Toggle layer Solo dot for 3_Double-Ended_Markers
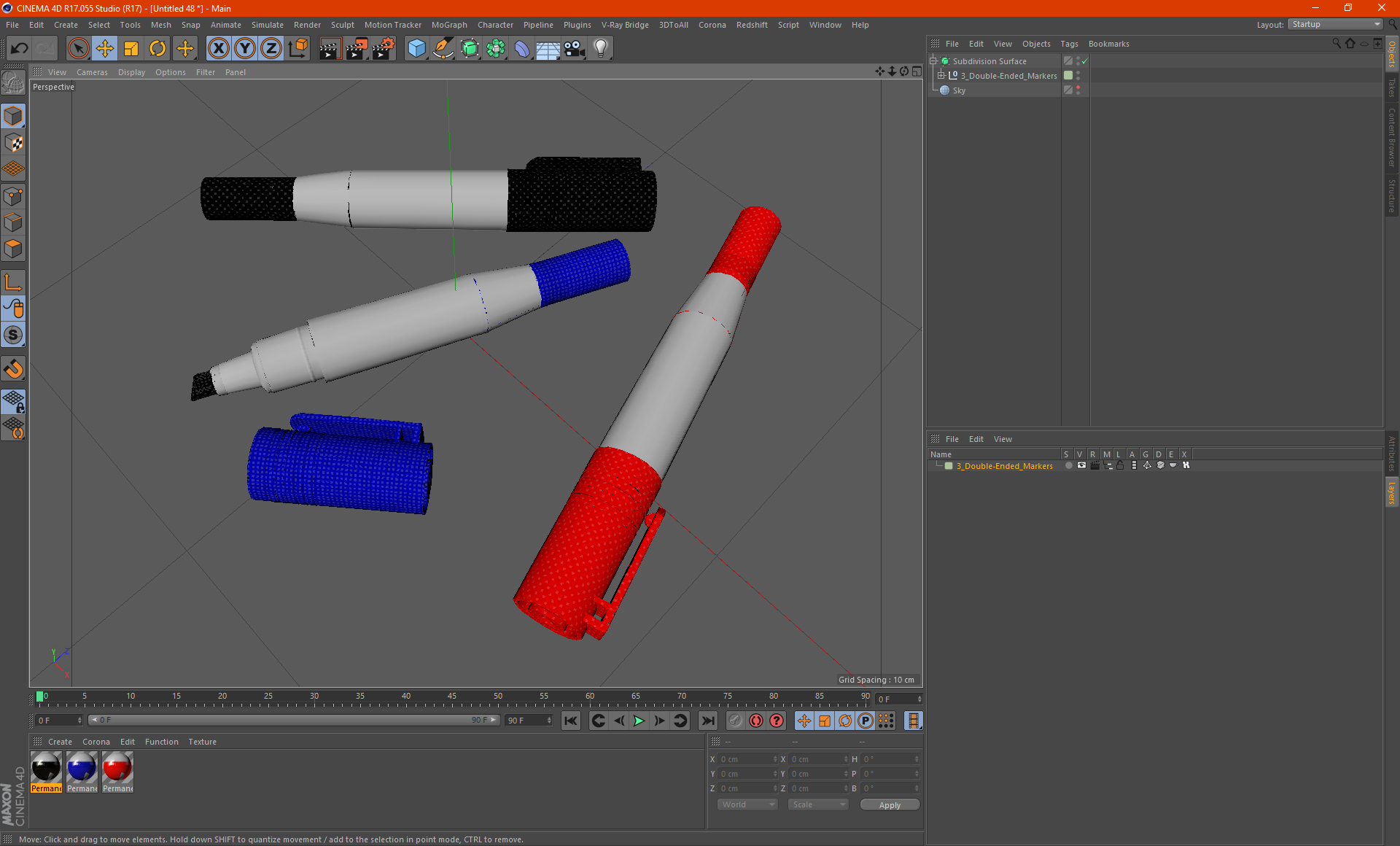 click(1068, 465)
